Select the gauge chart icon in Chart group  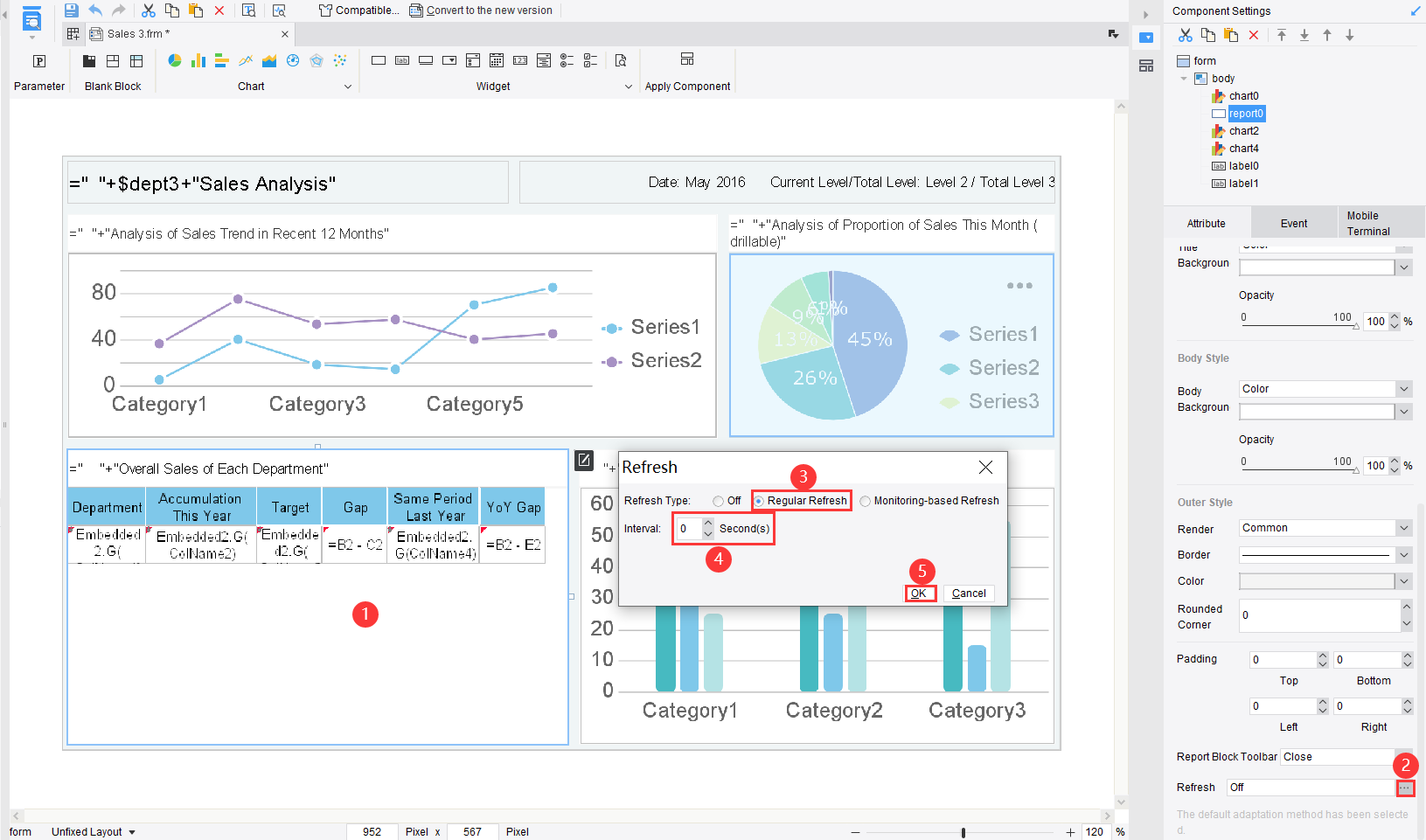point(293,60)
